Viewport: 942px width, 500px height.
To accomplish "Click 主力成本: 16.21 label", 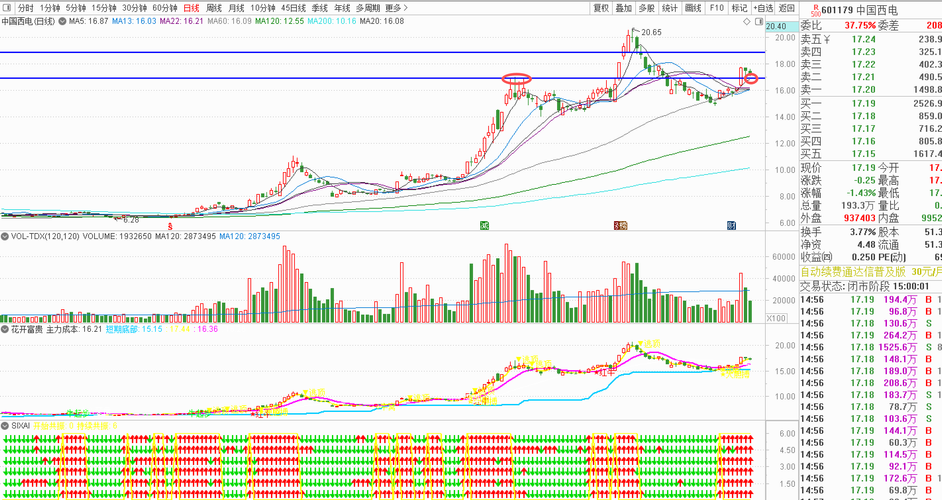I will pyautogui.click(x=74, y=329).
